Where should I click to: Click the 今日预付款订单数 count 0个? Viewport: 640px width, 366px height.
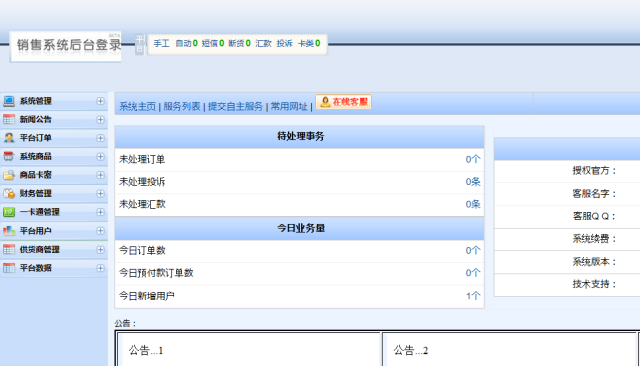coord(473,273)
